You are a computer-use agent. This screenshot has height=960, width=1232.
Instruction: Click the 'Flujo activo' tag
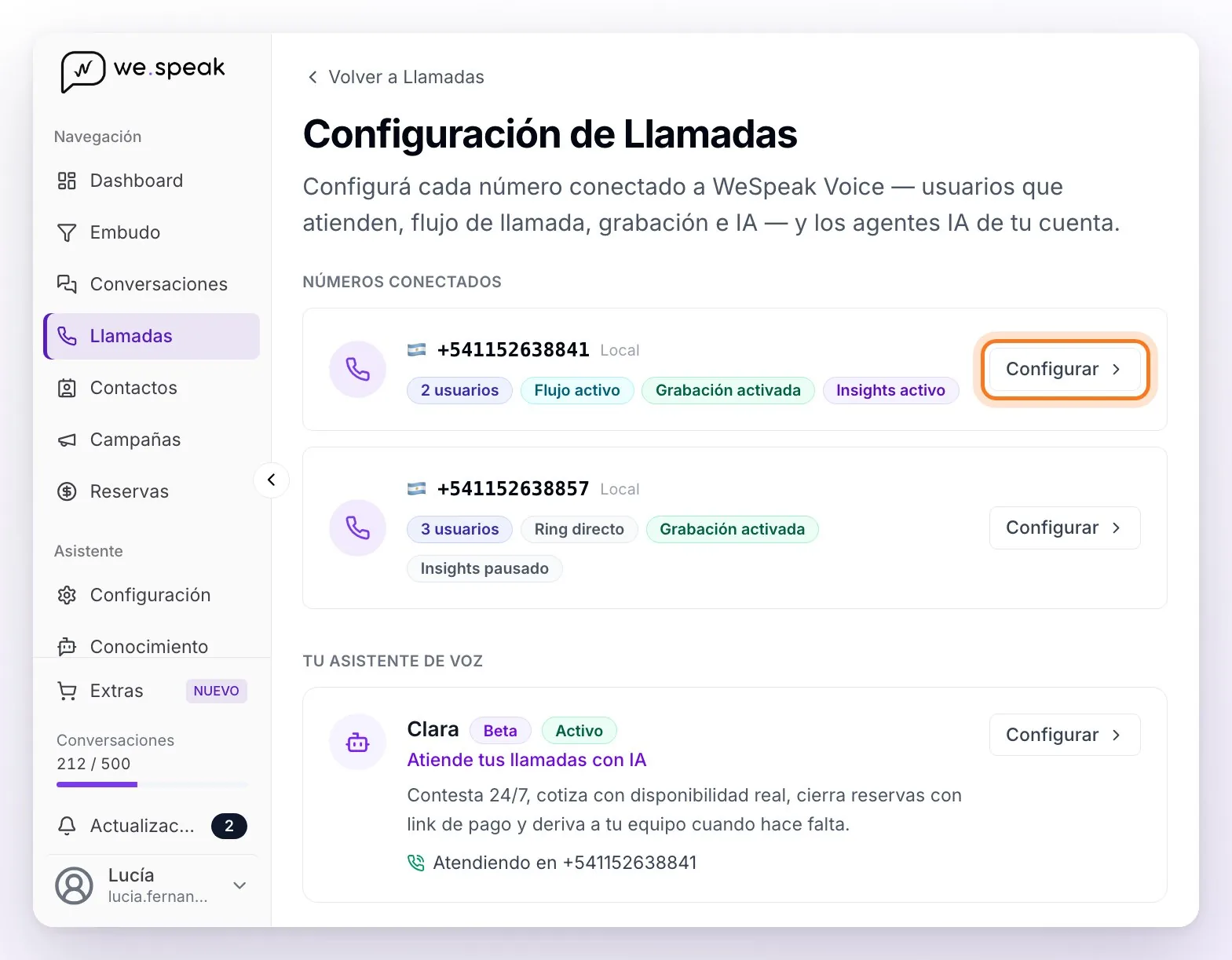tap(577, 390)
